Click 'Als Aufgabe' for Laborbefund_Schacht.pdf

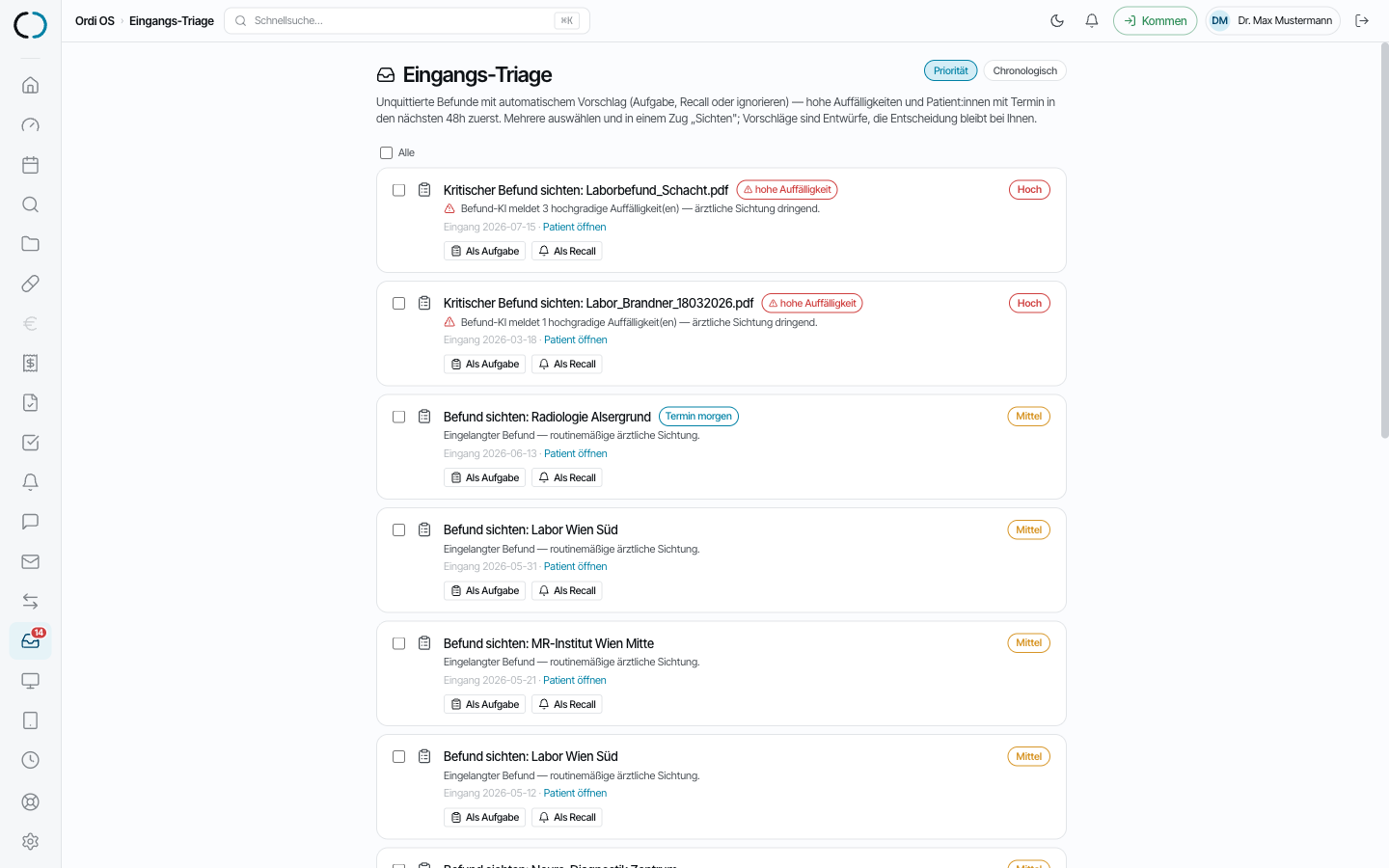[484, 251]
